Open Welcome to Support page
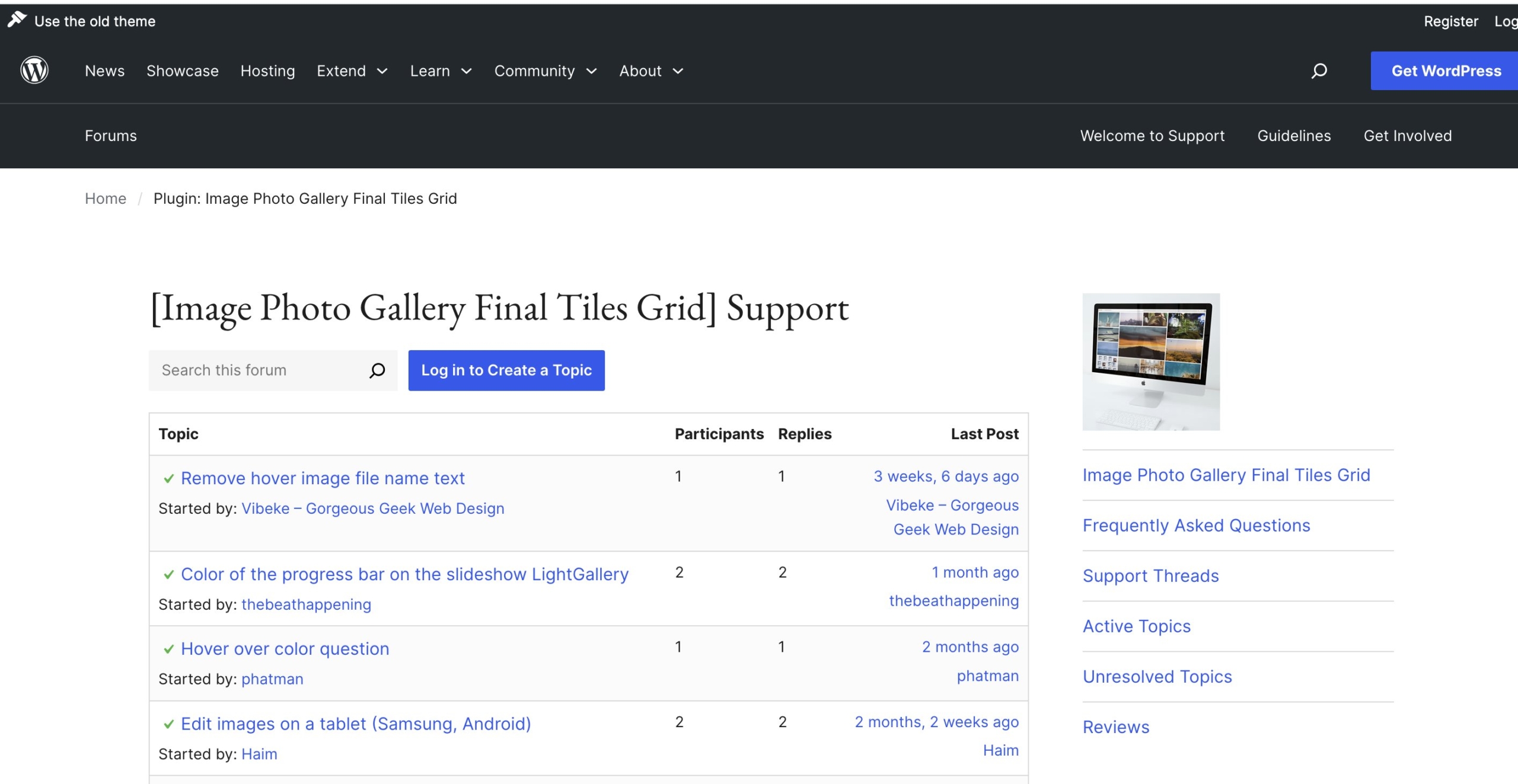This screenshot has width=1518, height=784. point(1152,136)
